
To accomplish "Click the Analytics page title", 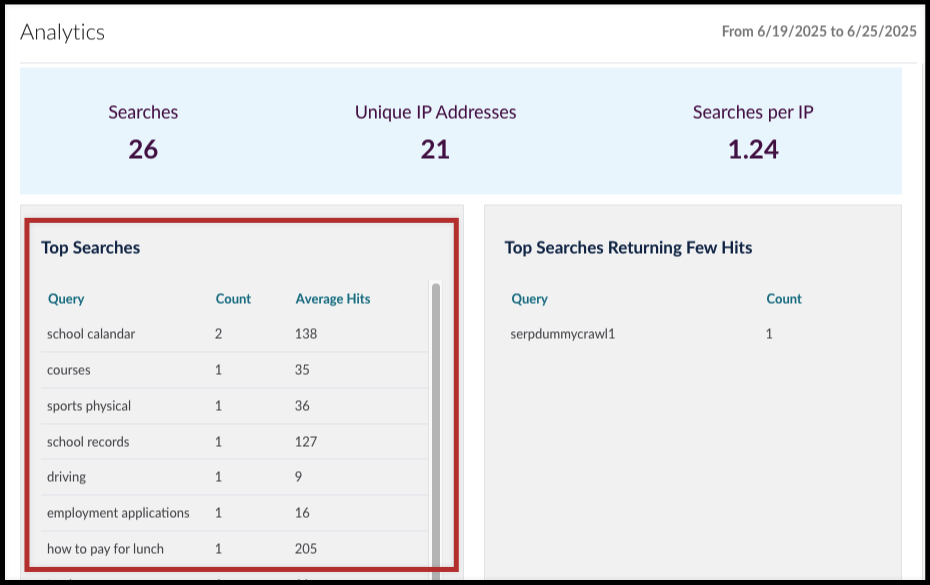I will (61, 32).
